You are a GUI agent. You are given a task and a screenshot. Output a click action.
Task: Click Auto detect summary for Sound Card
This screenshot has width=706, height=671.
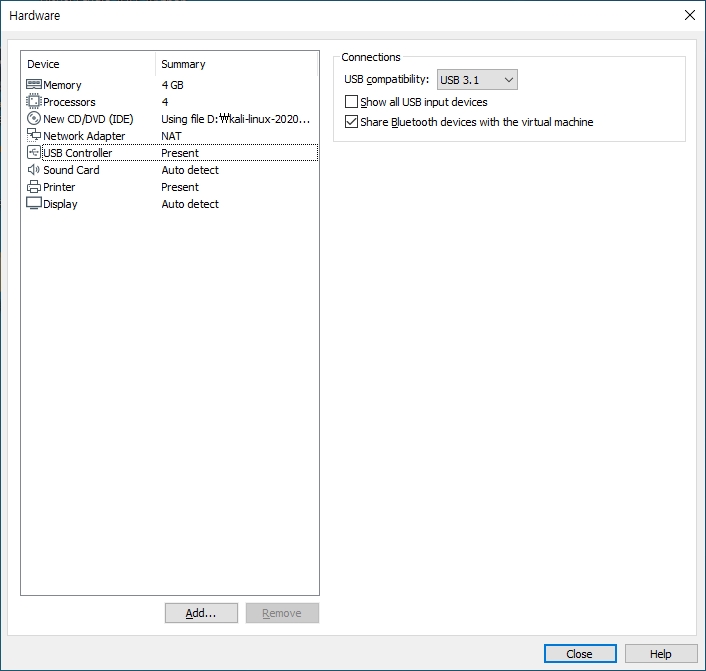coord(190,170)
